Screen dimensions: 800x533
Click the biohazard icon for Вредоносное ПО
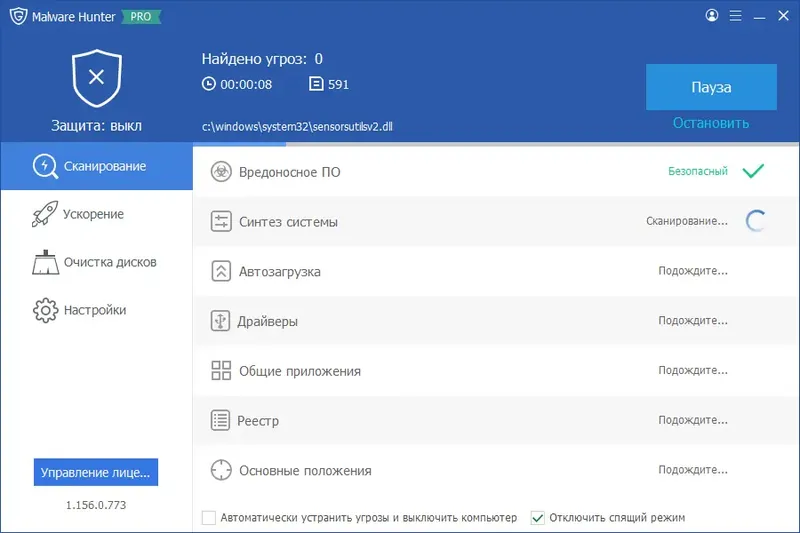click(221, 172)
